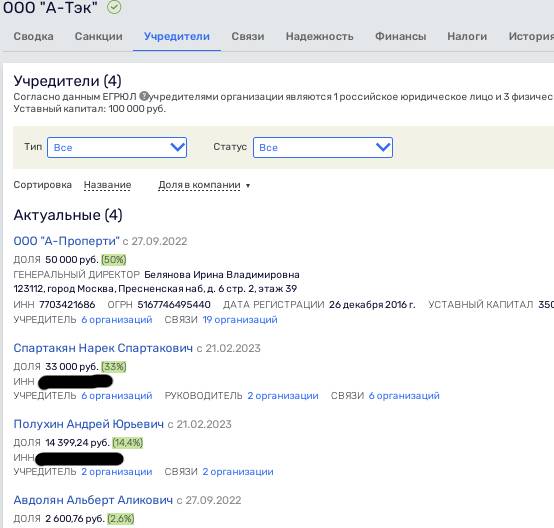Open the Санкции tab
Image resolution: width=554 pixels, height=528 pixels.
[x=99, y=36]
